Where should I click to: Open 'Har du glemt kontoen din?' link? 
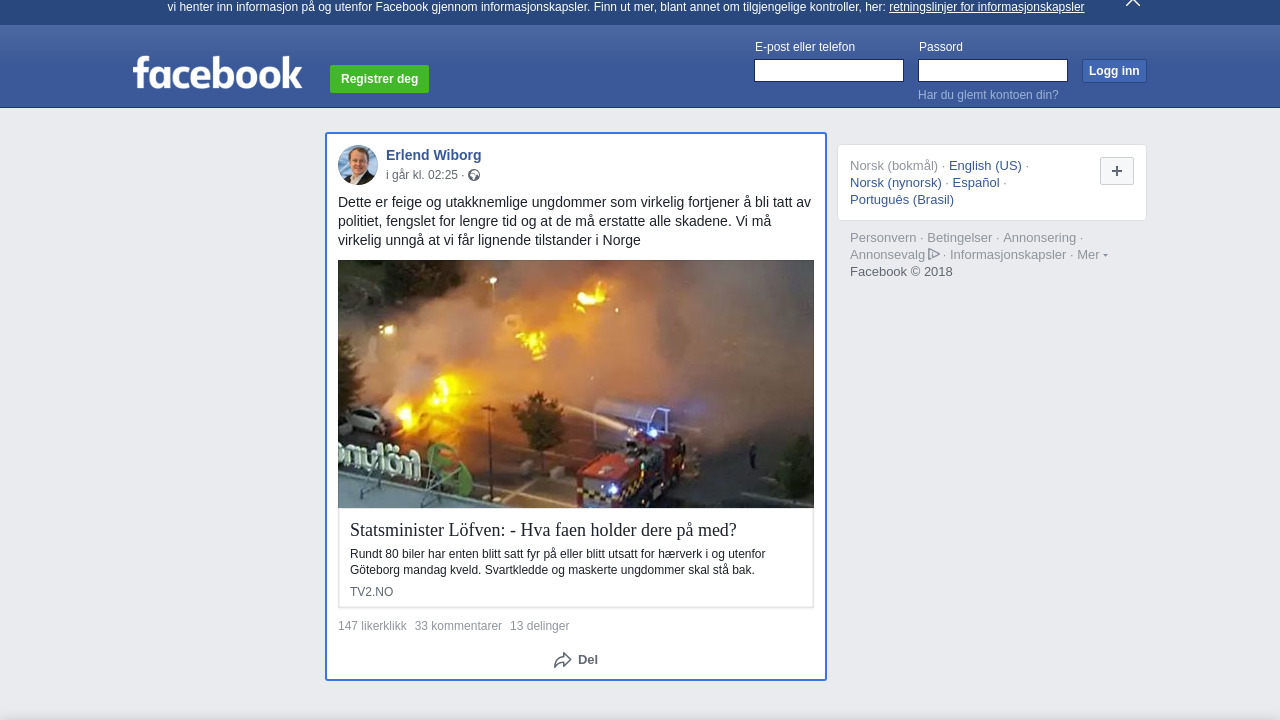click(x=988, y=95)
